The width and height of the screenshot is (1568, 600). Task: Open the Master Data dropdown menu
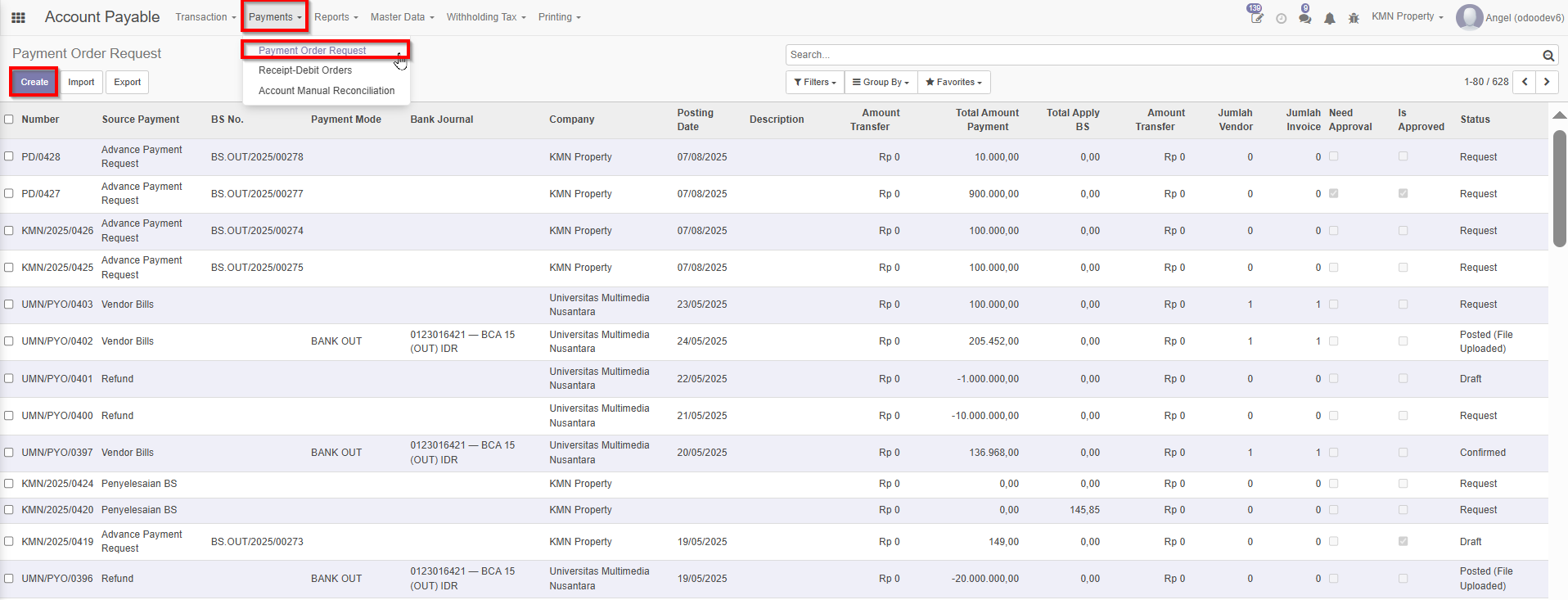tap(402, 17)
